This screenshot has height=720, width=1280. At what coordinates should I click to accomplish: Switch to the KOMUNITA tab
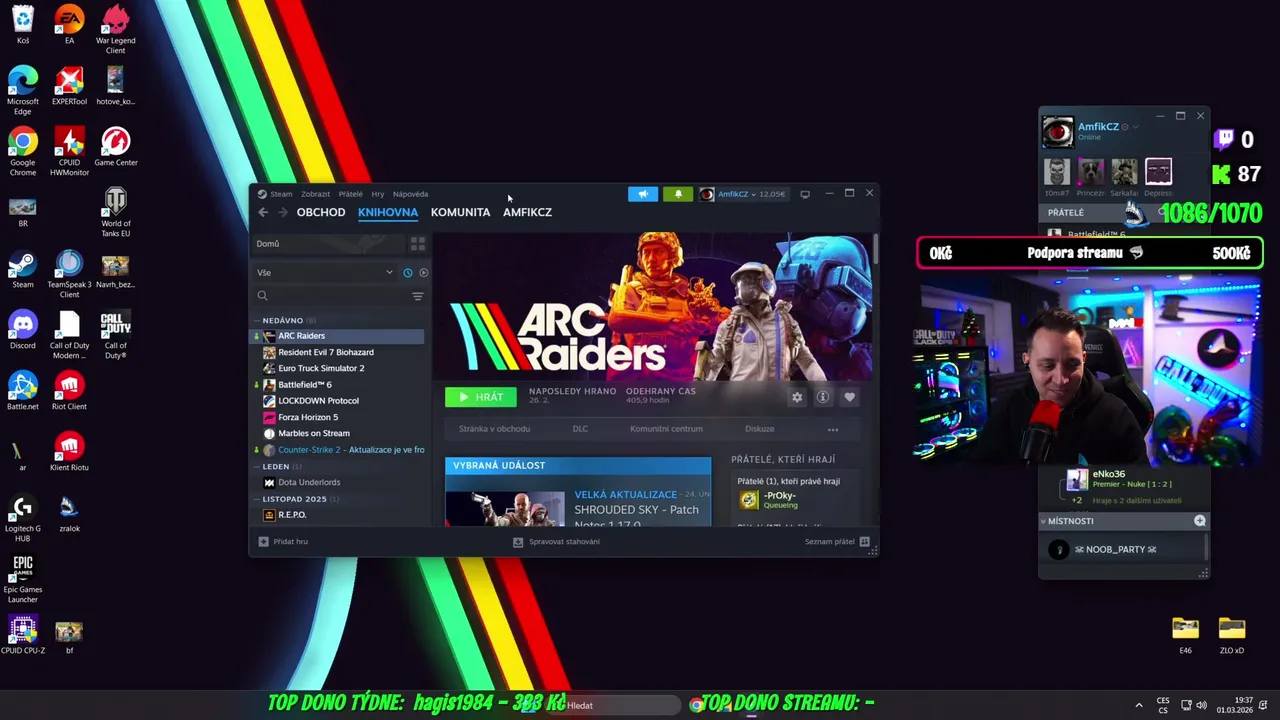(460, 212)
